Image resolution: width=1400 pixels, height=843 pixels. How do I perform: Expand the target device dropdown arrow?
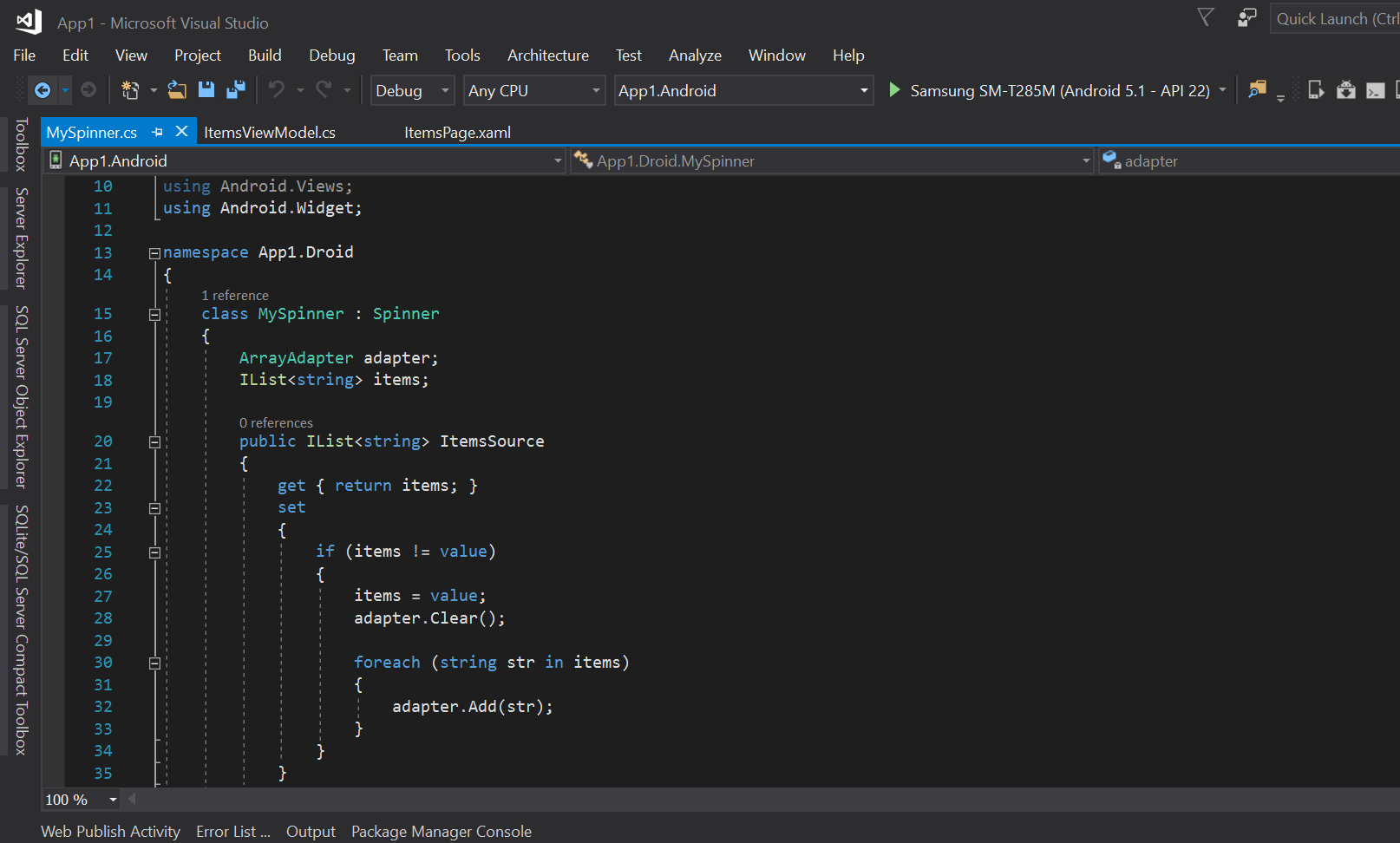coord(1223,89)
